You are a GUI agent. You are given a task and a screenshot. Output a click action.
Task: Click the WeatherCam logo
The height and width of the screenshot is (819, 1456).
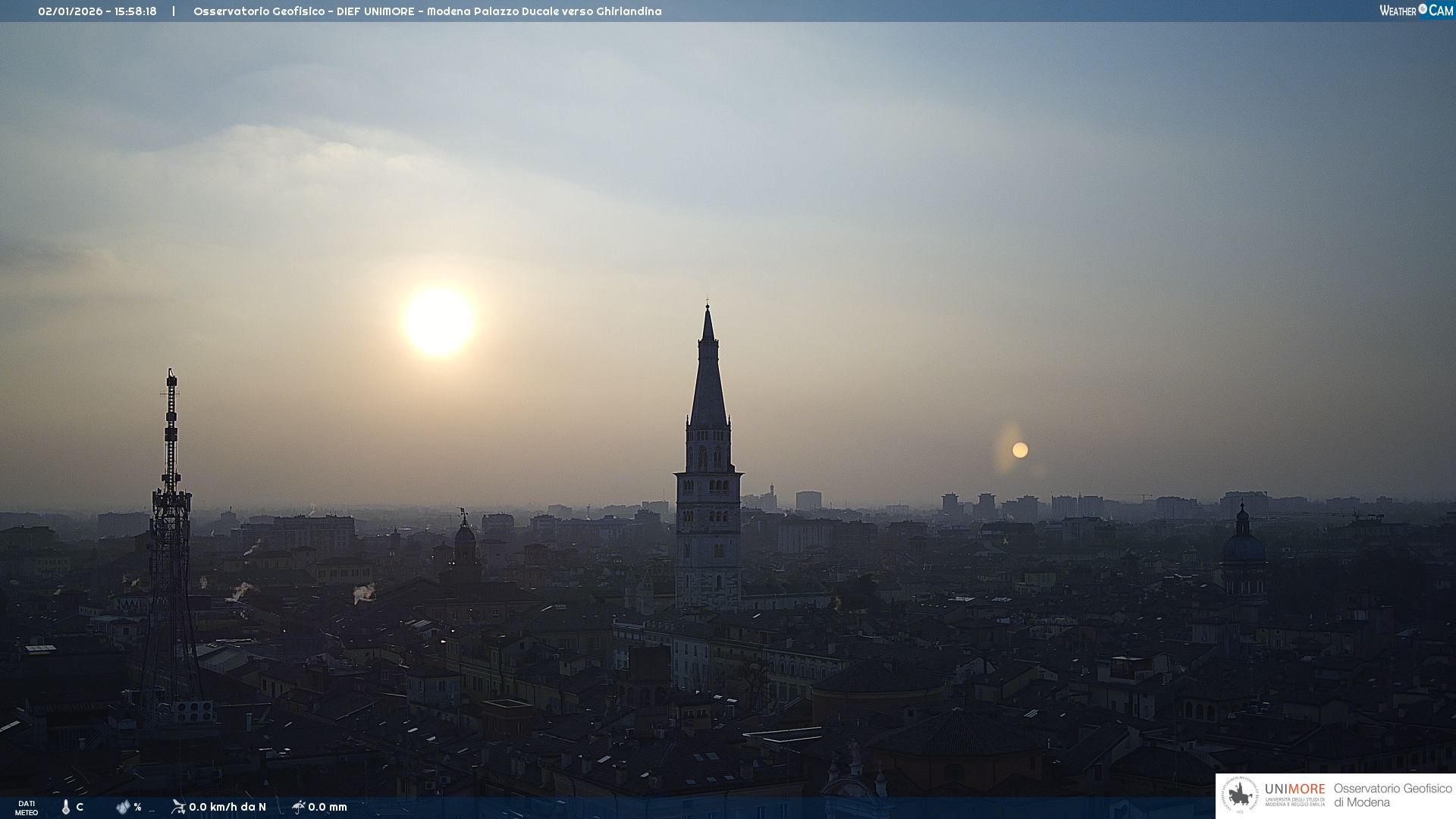(x=1415, y=11)
